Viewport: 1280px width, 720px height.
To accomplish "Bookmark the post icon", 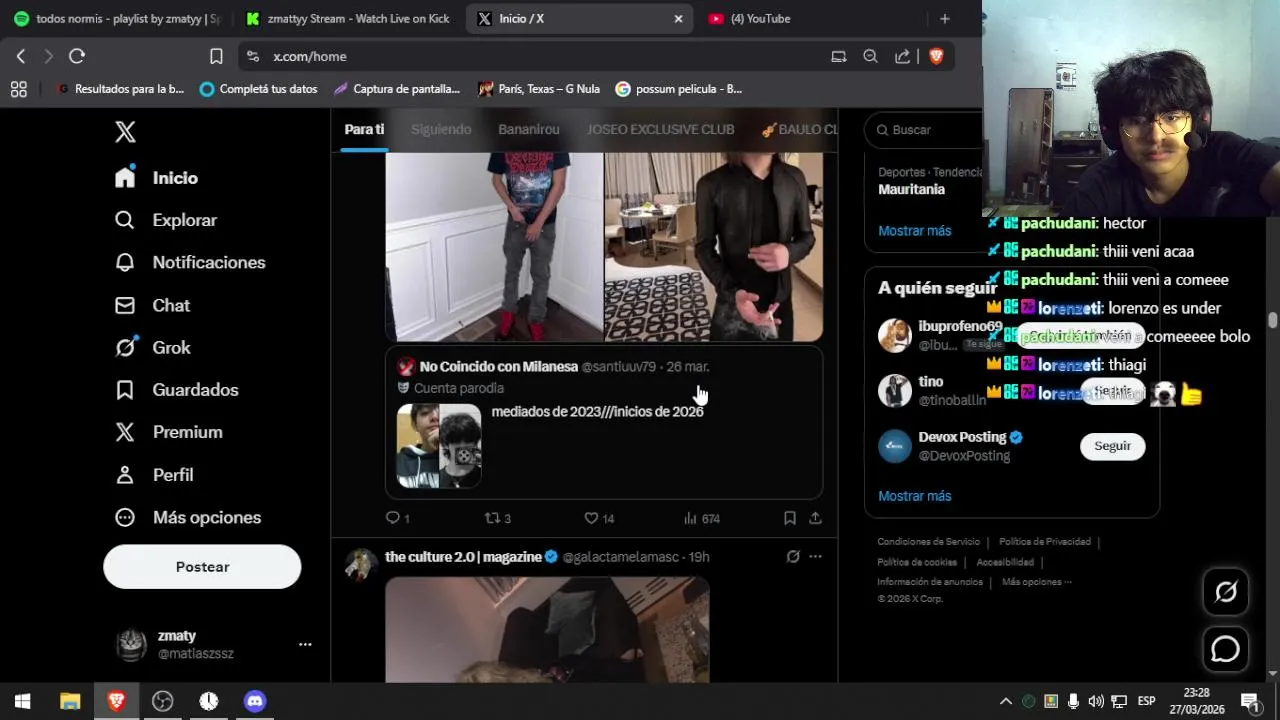I will (x=790, y=518).
